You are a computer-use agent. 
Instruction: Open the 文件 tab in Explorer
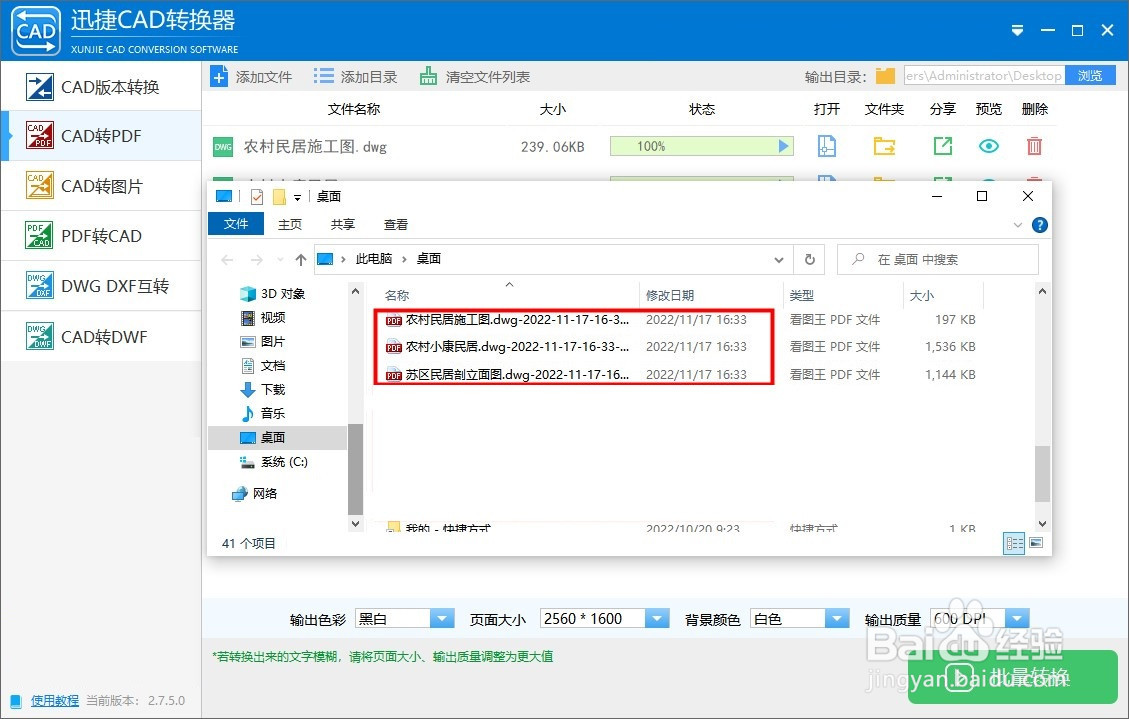tap(235, 224)
